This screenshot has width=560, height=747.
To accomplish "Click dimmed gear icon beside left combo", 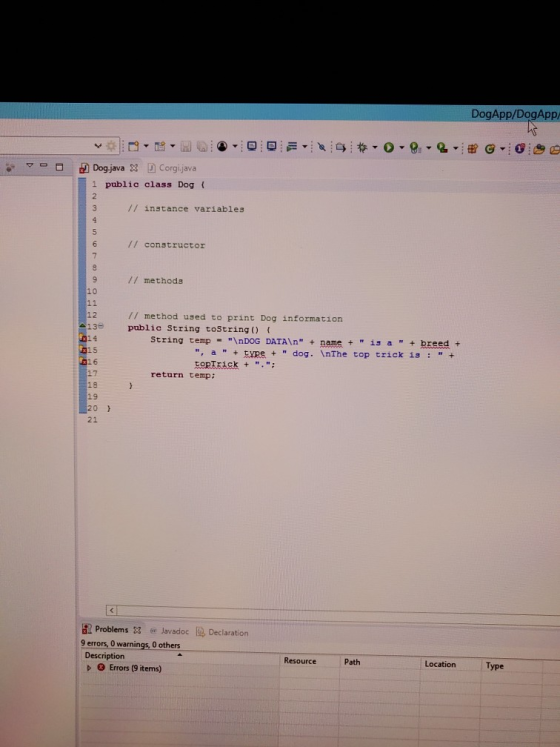I will coord(111,146).
